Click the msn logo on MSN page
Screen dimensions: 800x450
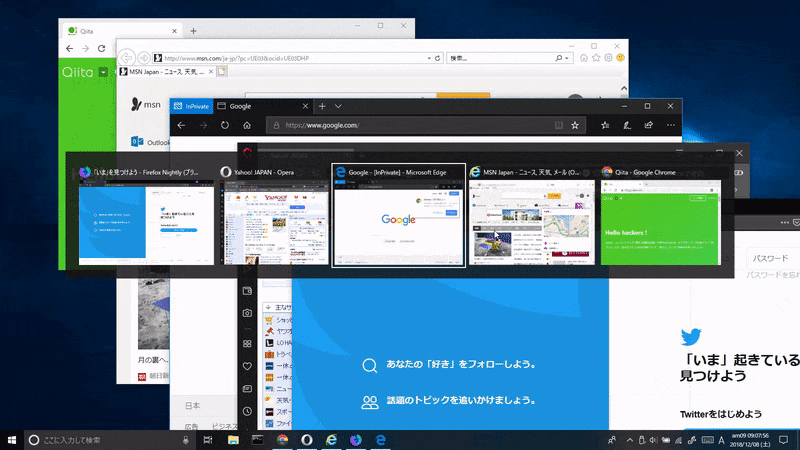pos(146,104)
